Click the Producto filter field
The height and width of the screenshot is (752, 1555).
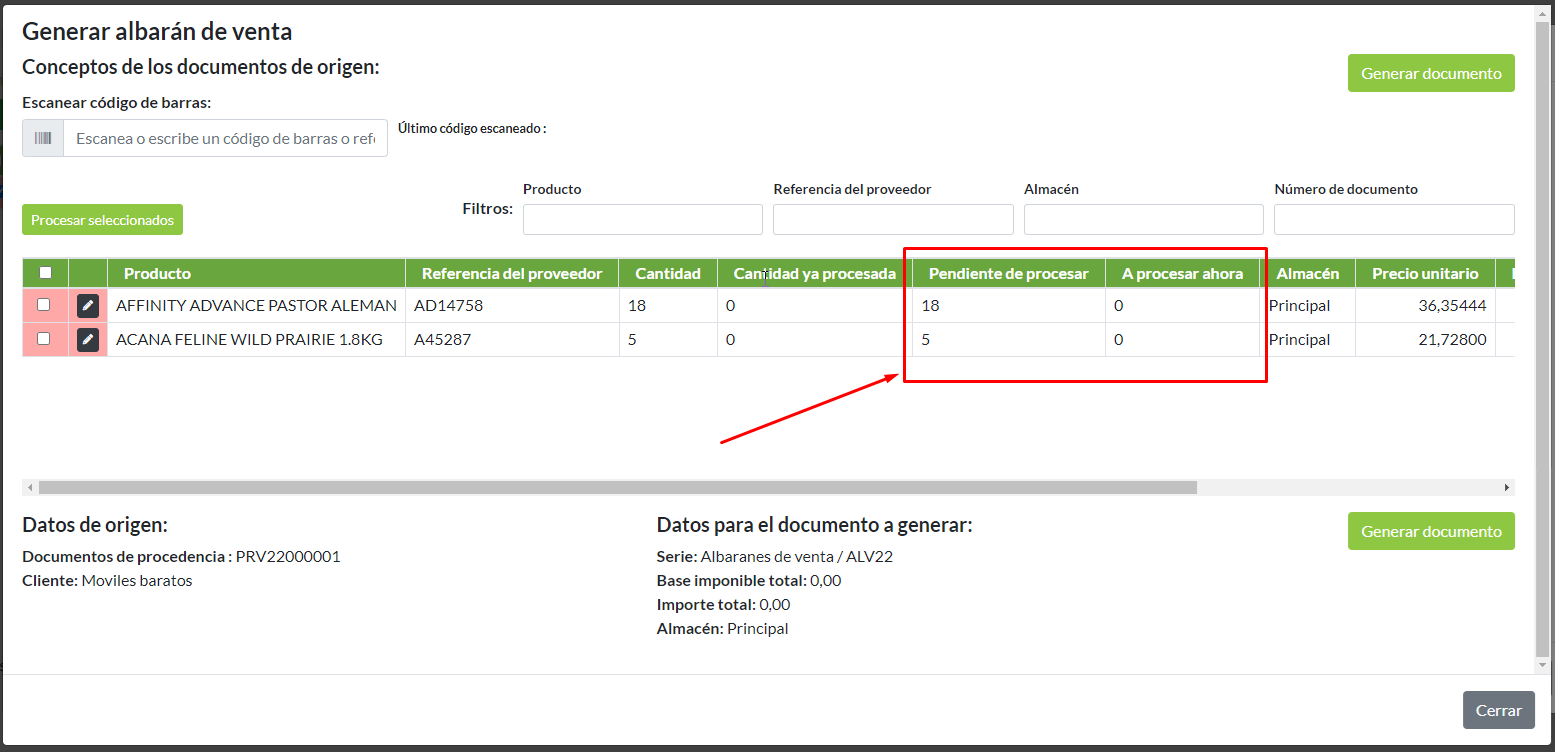coord(642,220)
